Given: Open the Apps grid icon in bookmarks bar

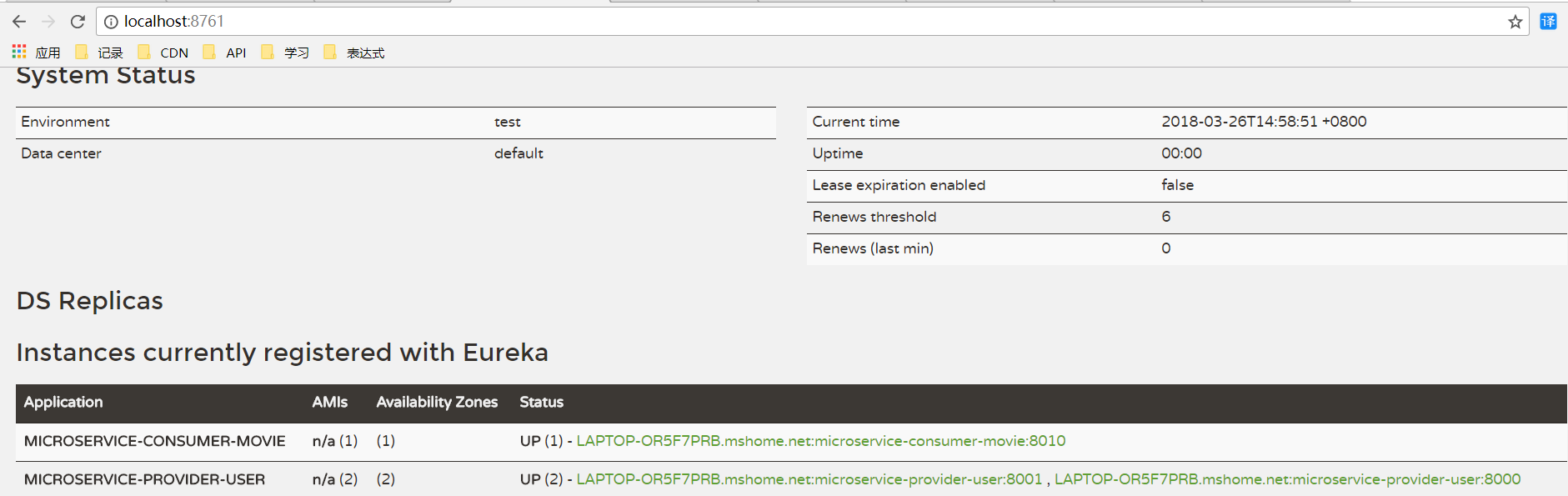Looking at the screenshot, I should (19, 52).
